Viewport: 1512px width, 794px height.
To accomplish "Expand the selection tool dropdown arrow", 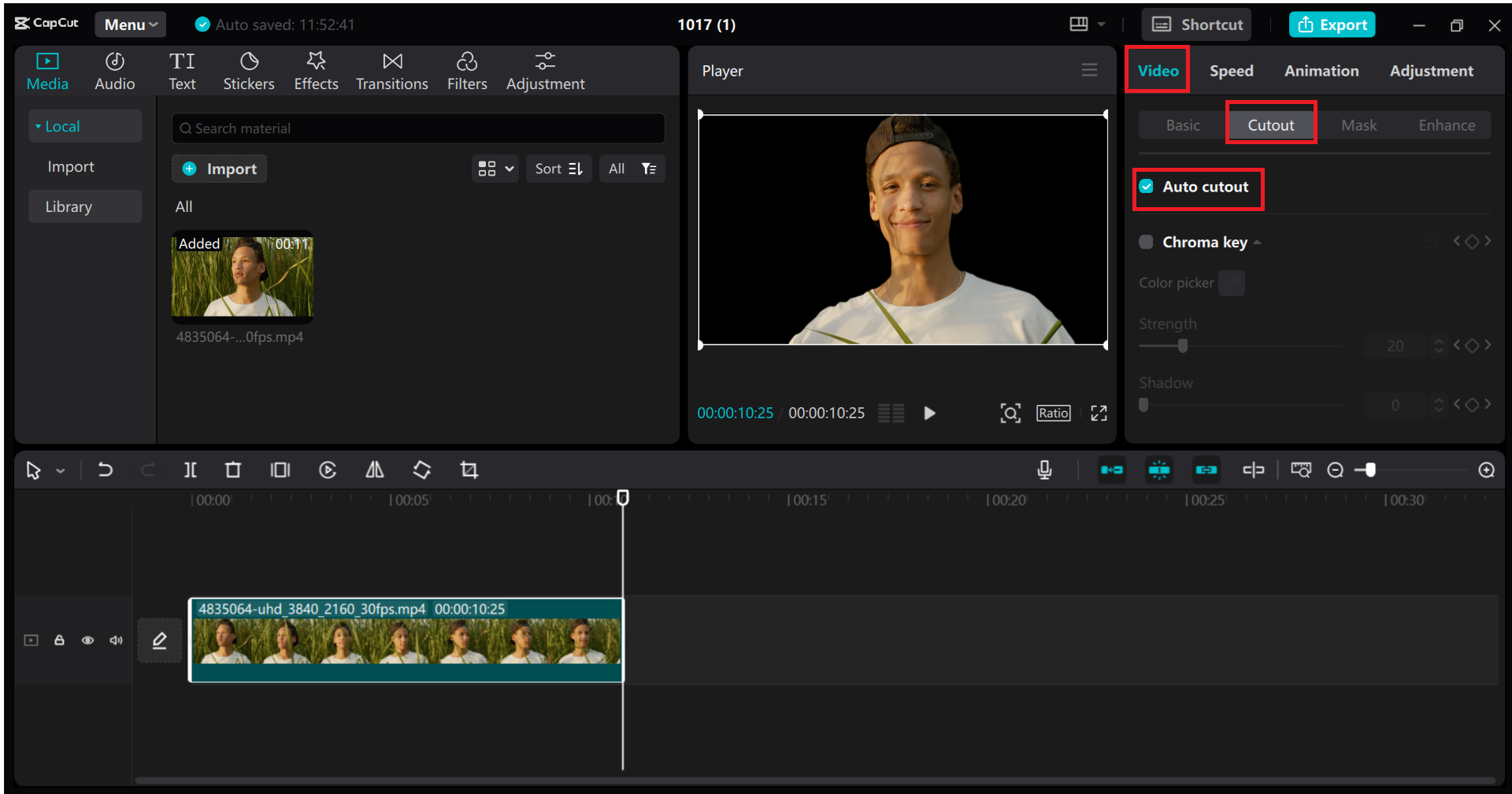I will tap(60, 471).
